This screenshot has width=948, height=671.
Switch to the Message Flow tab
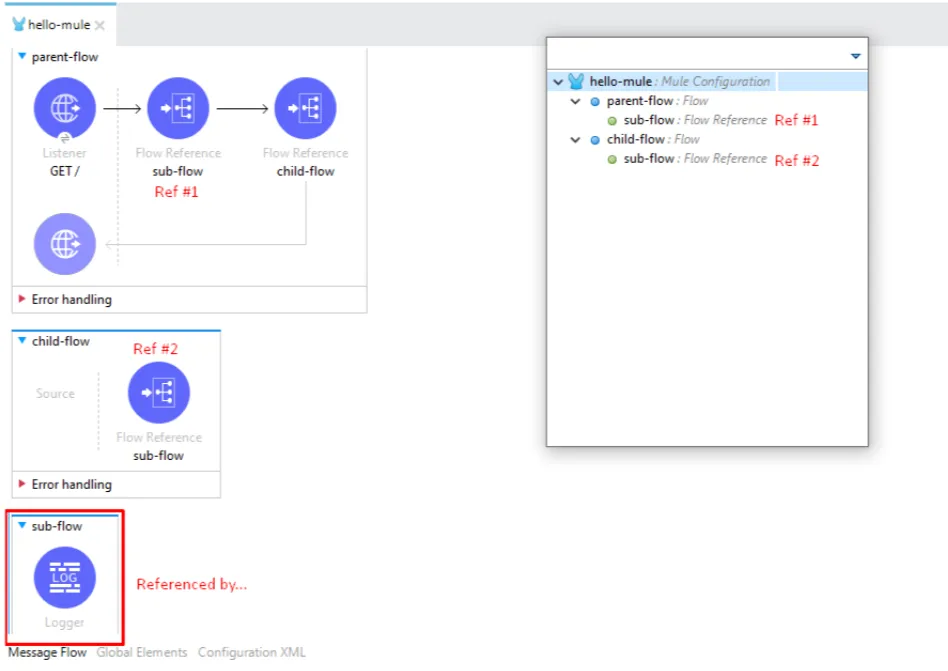pyautogui.click(x=47, y=653)
